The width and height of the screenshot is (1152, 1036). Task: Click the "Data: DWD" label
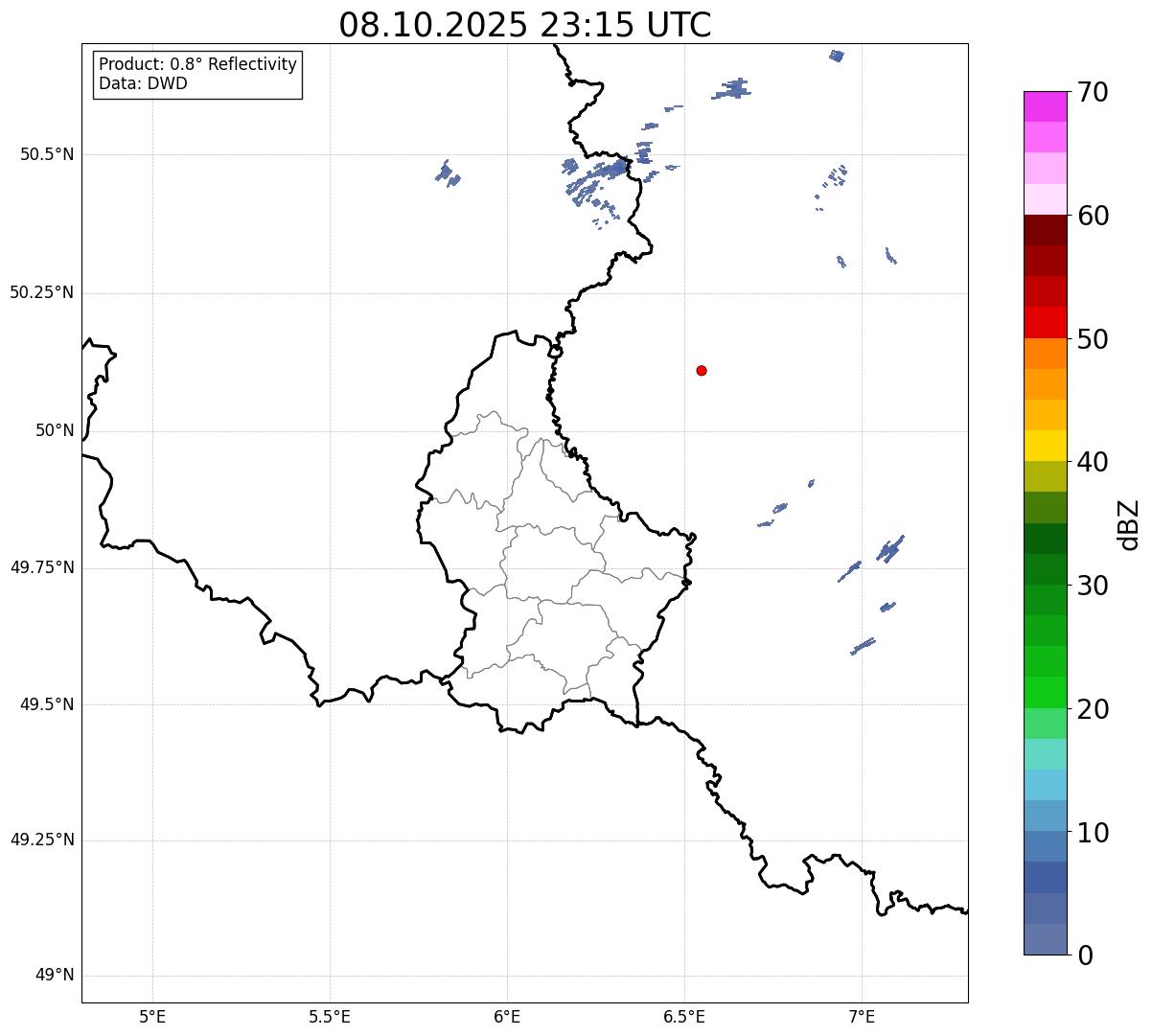tap(144, 83)
